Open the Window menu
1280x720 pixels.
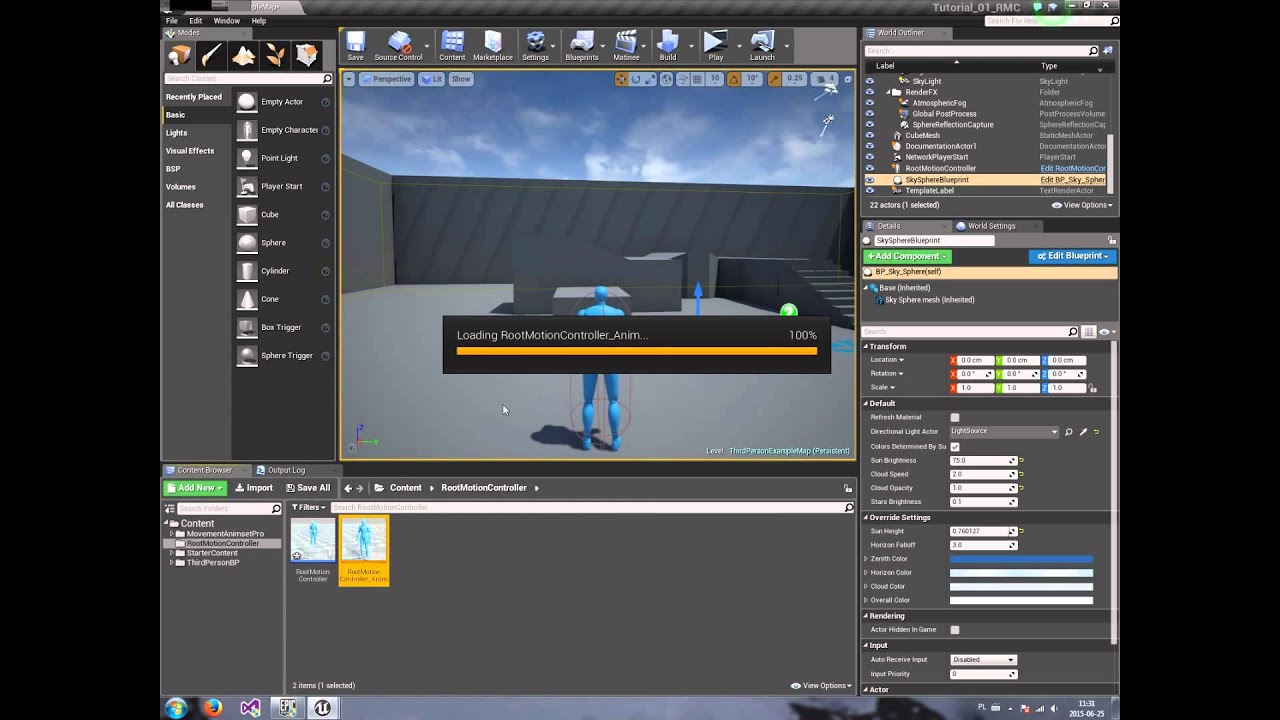pos(227,20)
